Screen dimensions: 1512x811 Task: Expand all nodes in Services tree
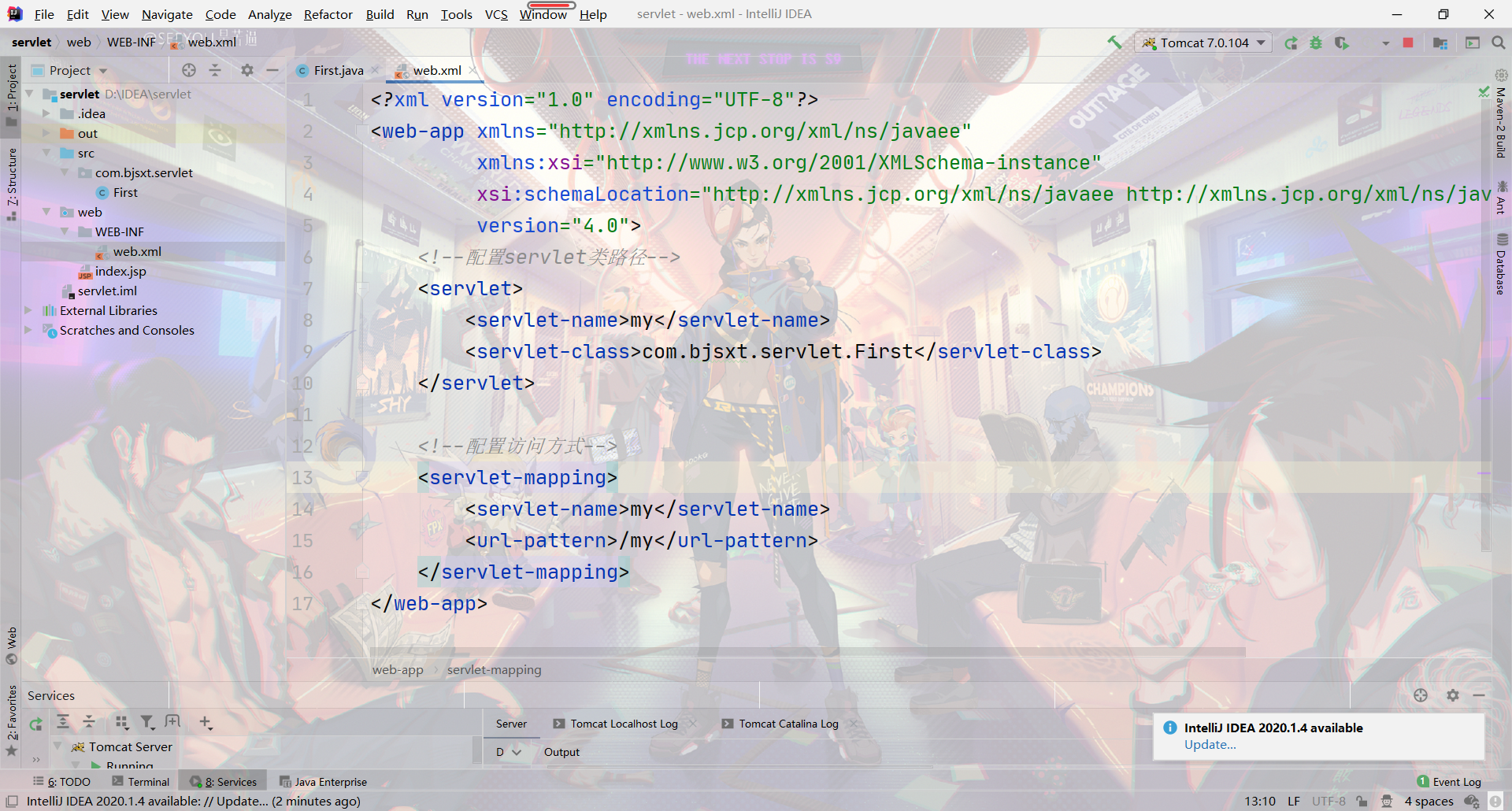[63, 722]
